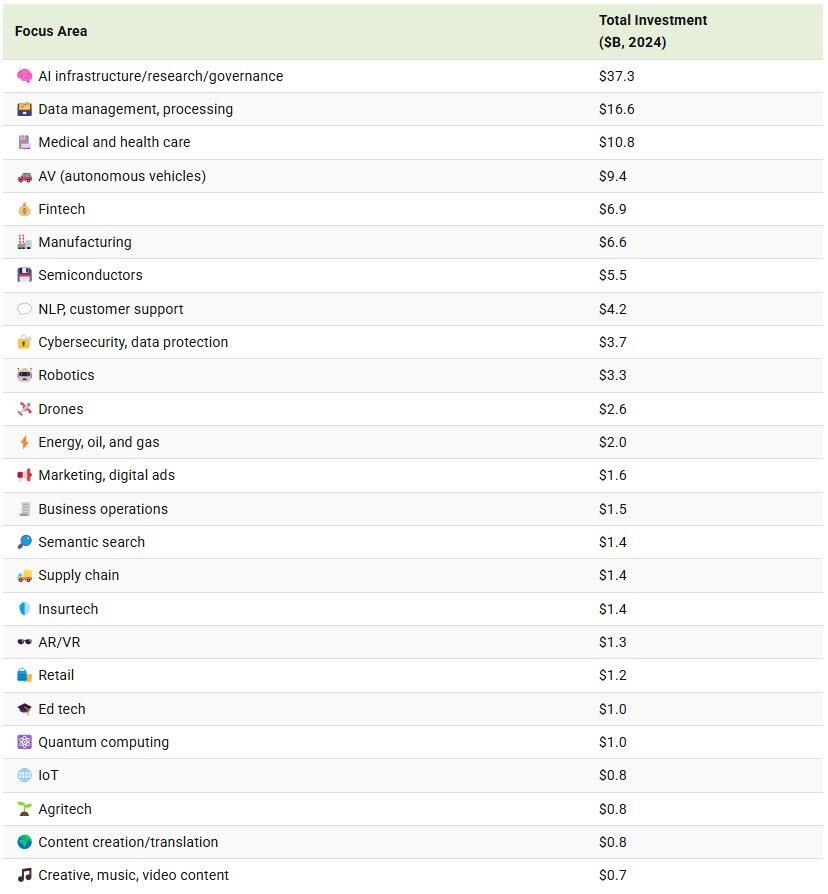
Task: Click the Focus Area column header
Action: 51,31
